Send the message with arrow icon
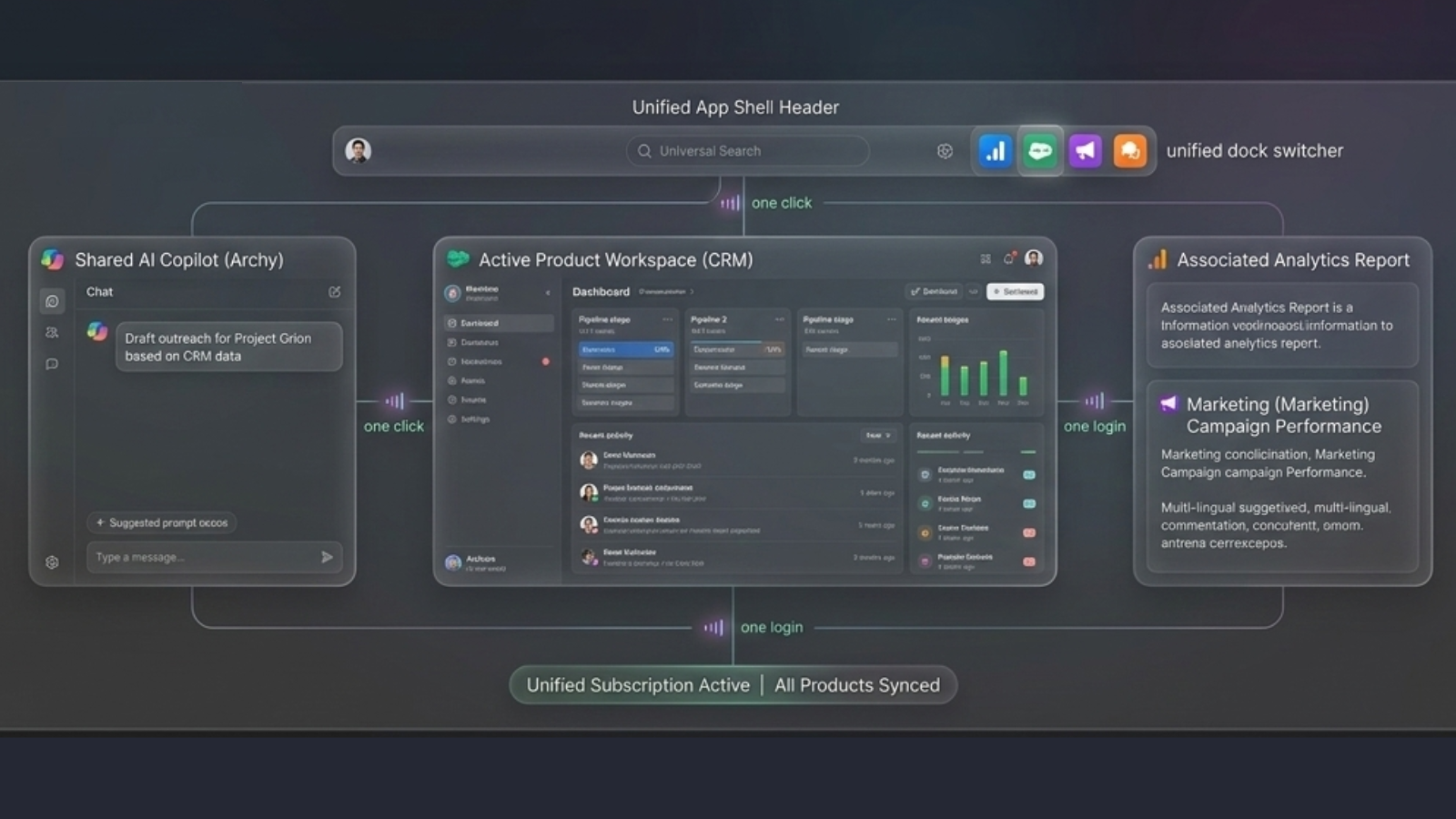The image size is (1456, 819). (x=327, y=557)
